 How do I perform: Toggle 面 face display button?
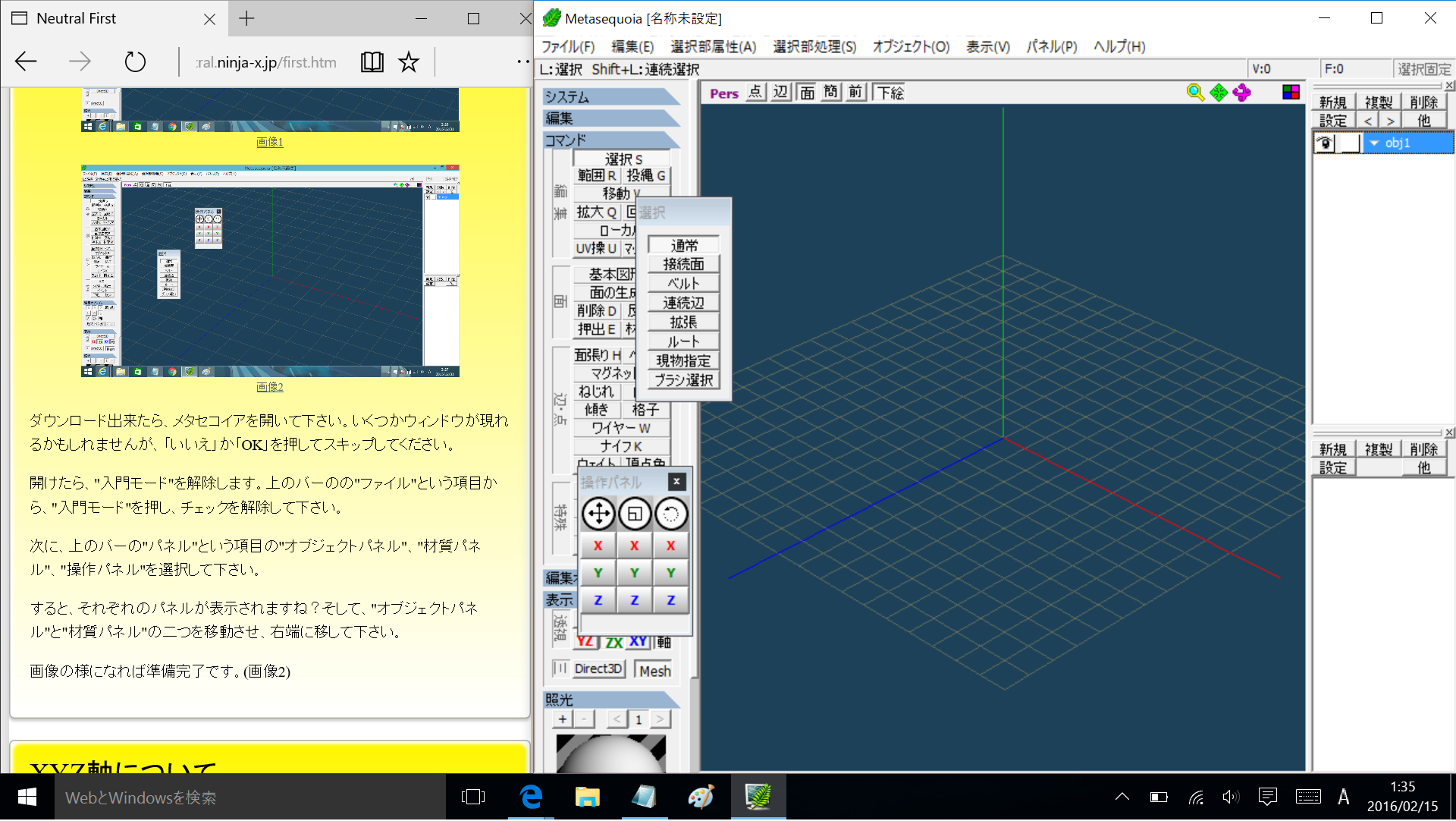pyautogui.click(x=807, y=93)
